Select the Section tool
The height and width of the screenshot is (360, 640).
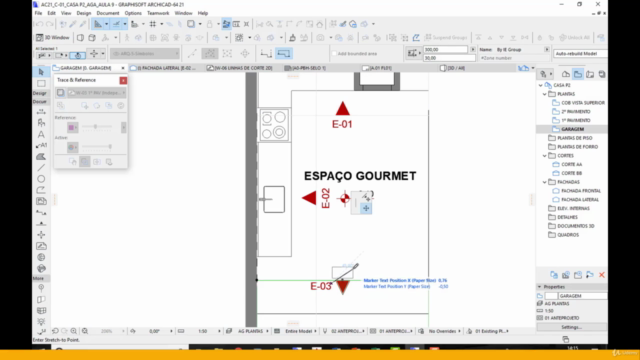click(41, 213)
